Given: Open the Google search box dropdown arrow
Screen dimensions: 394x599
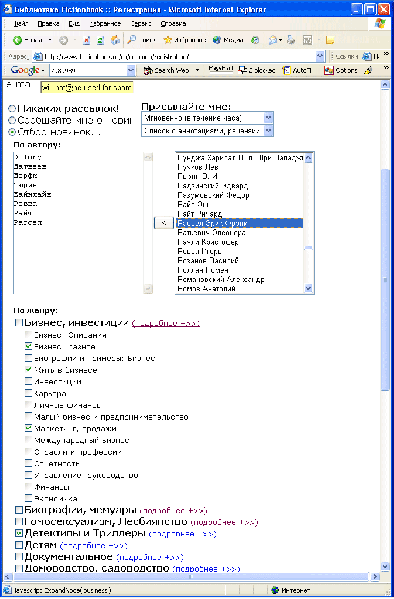Looking at the screenshot, I should (131, 70).
